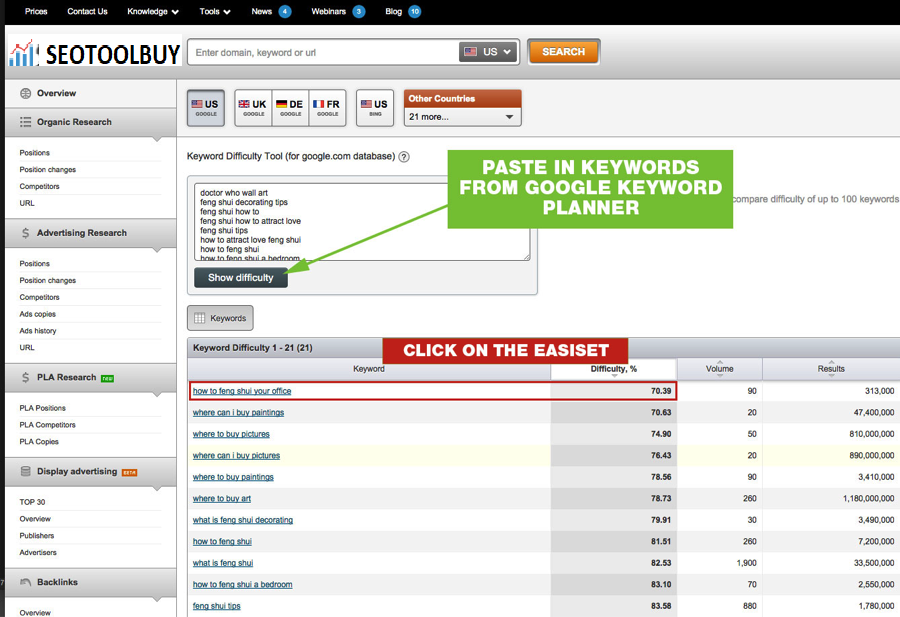Open Advertisers under Display advertising
The image size is (900, 617).
point(38,552)
